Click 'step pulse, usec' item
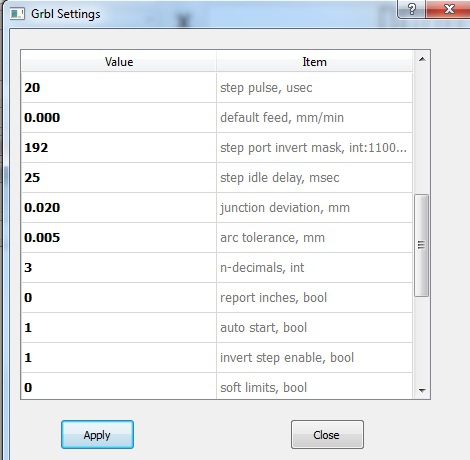 point(315,88)
